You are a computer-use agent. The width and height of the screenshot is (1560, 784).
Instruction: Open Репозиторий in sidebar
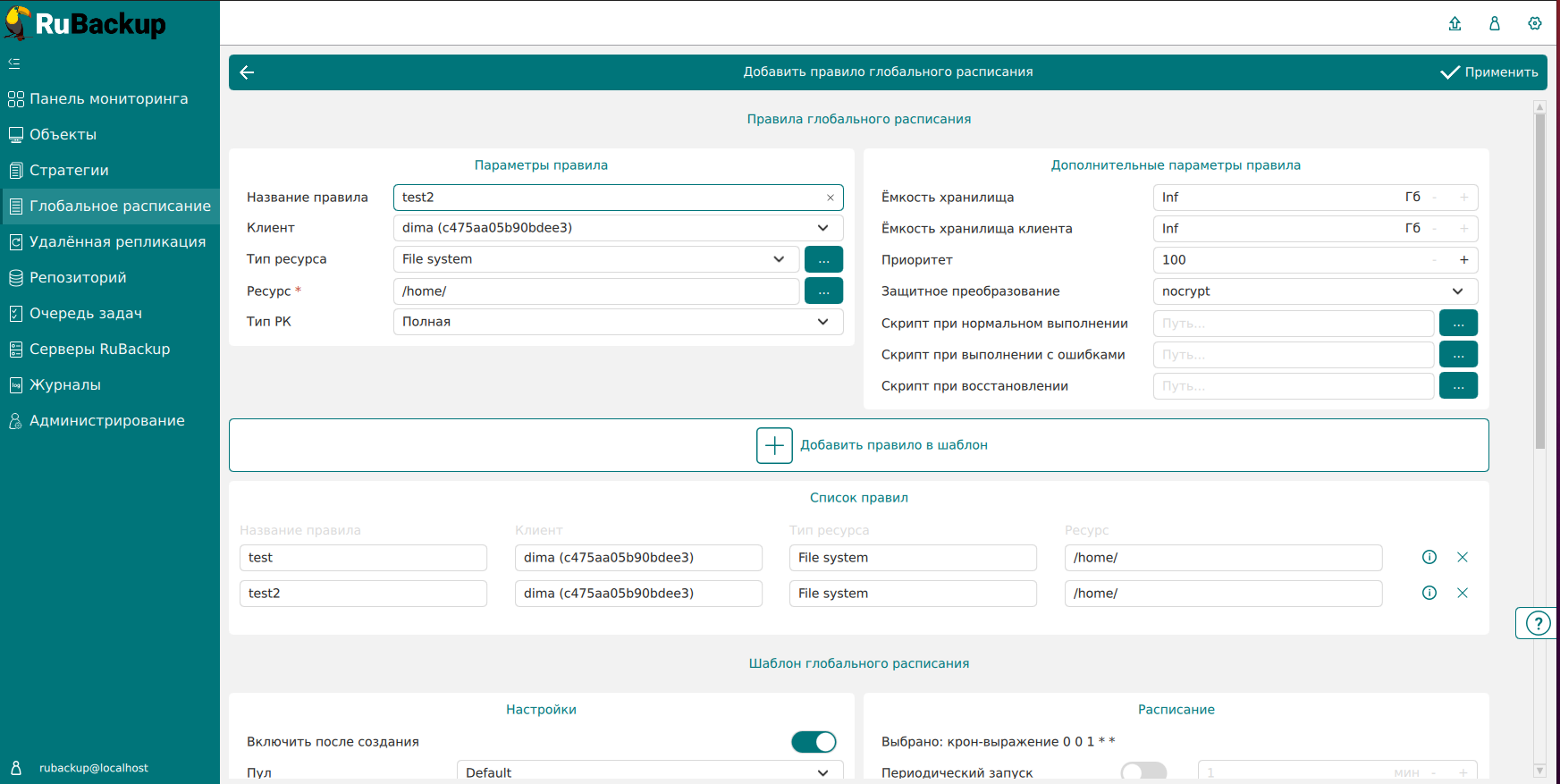(110, 278)
